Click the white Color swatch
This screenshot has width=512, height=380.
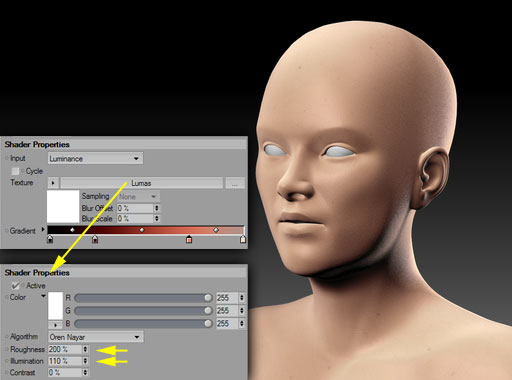pos(55,306)
